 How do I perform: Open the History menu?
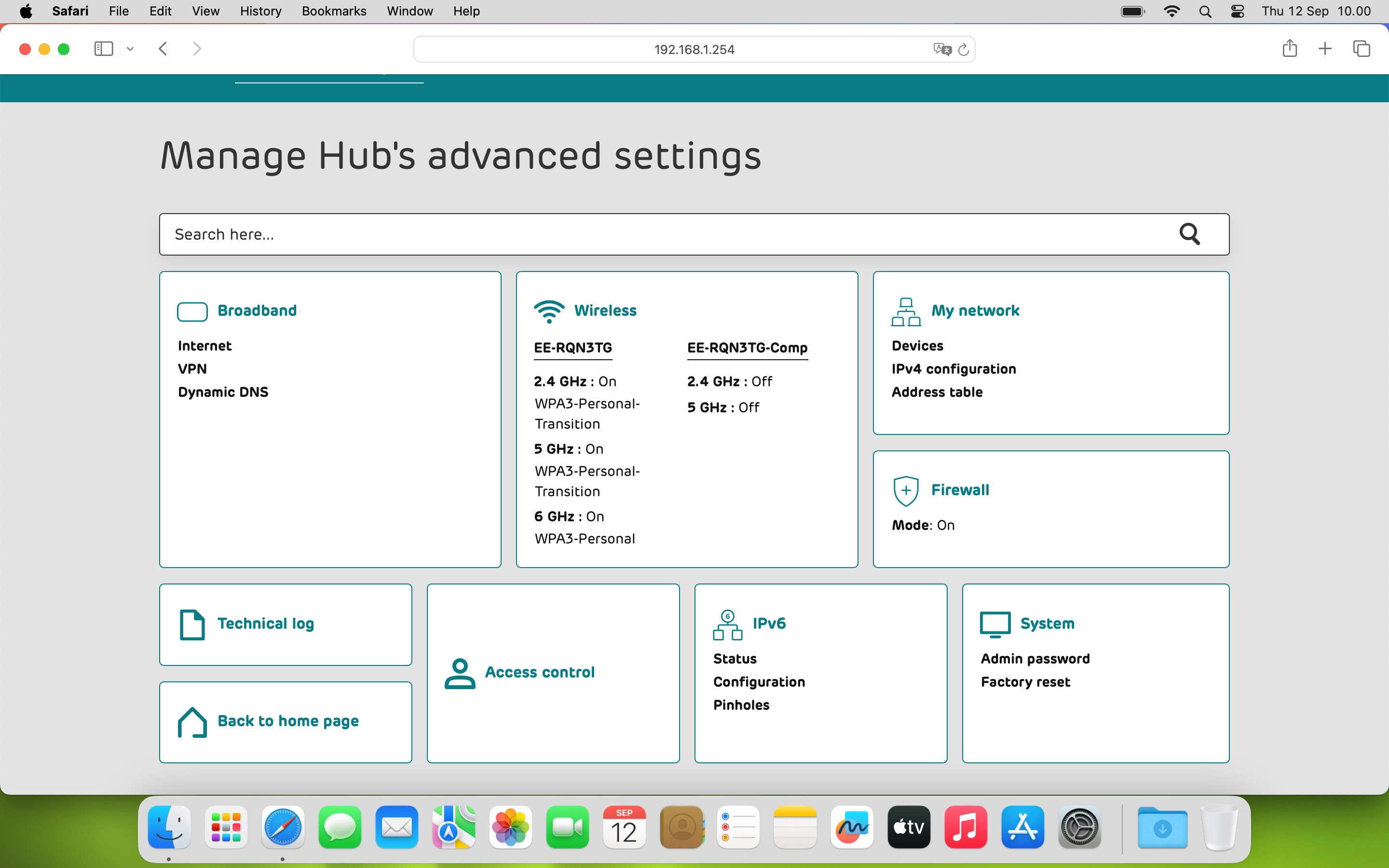click(260, 11)
